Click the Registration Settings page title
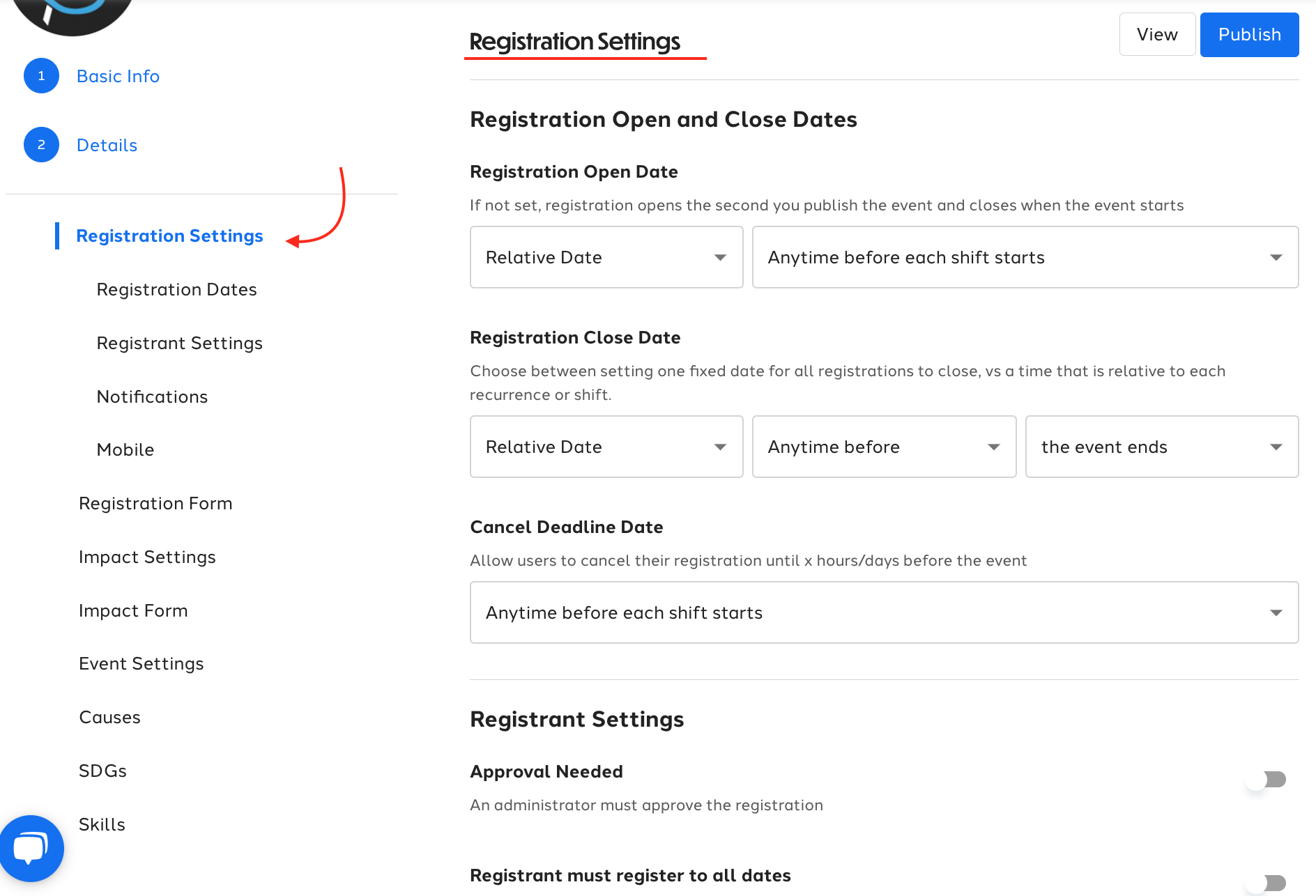The image size is (1316, 896). 575,42
